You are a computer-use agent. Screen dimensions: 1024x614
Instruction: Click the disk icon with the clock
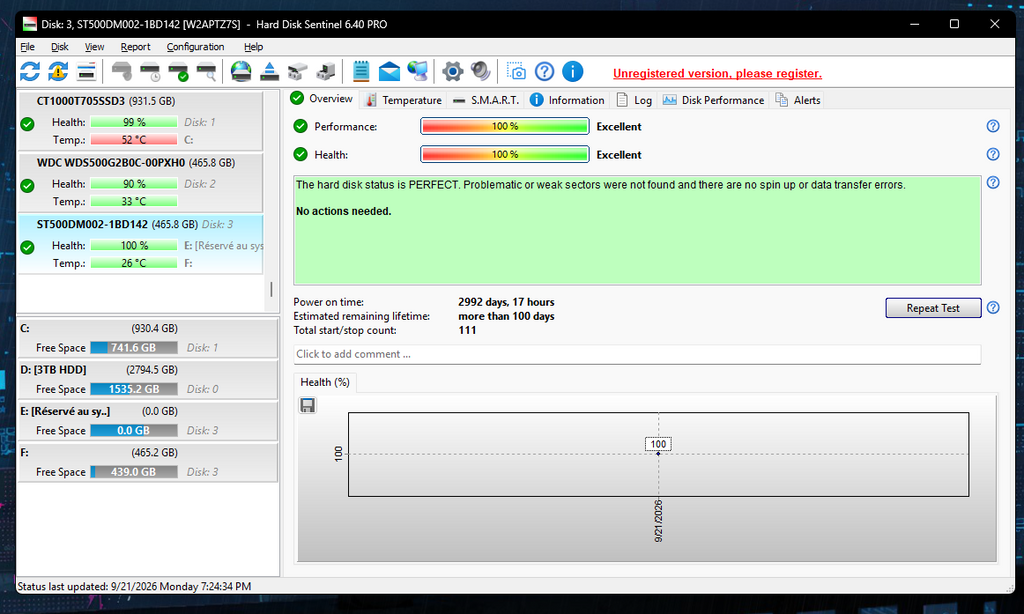point(150,71)
